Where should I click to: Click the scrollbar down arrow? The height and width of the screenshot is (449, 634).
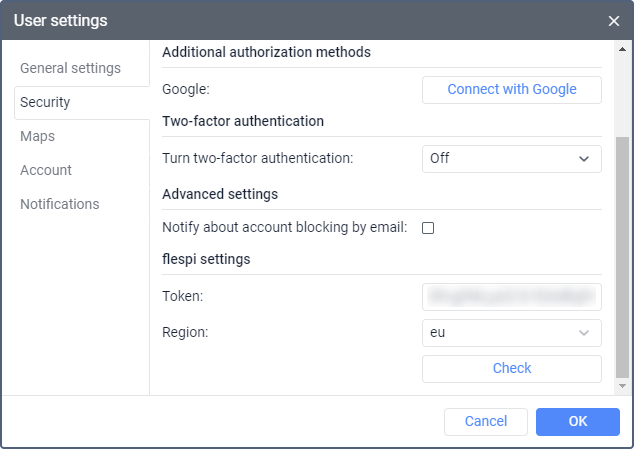[x=622, y=385]
